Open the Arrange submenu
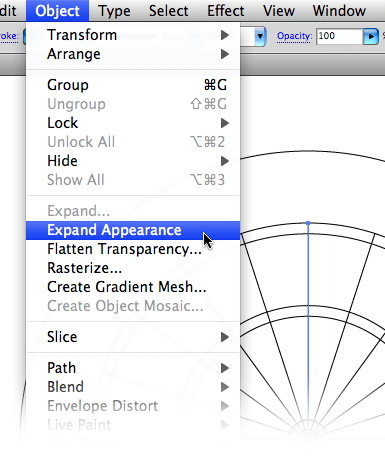The image size is (385, 467). click(x=133, y=54)
